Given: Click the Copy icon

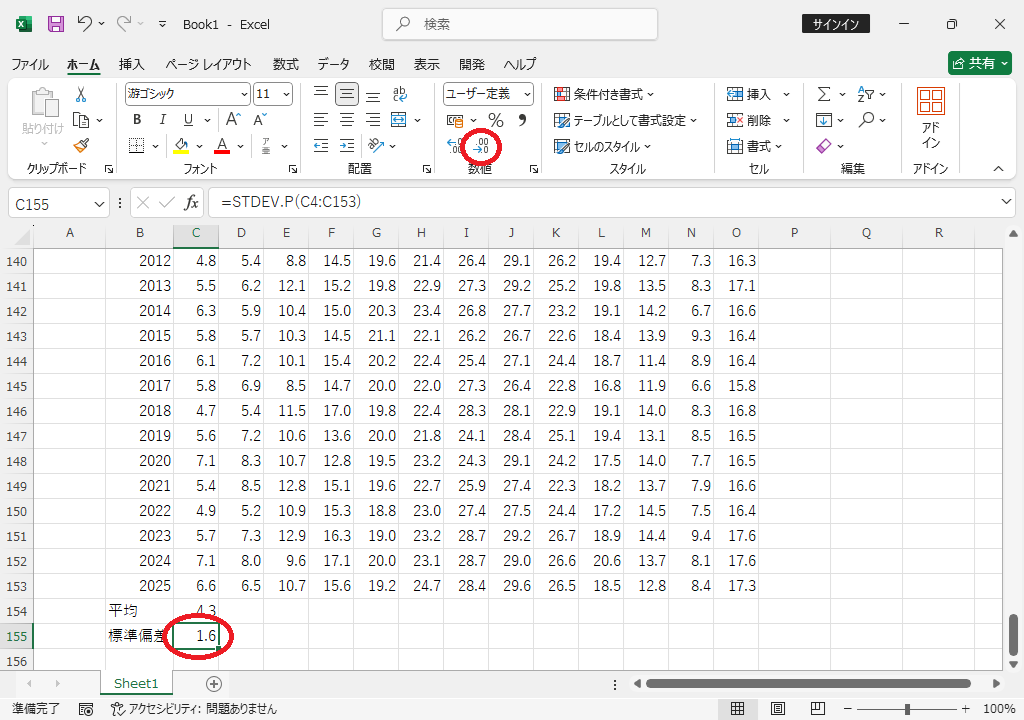Looking at the screenshot, I should (x=81, y=120).
